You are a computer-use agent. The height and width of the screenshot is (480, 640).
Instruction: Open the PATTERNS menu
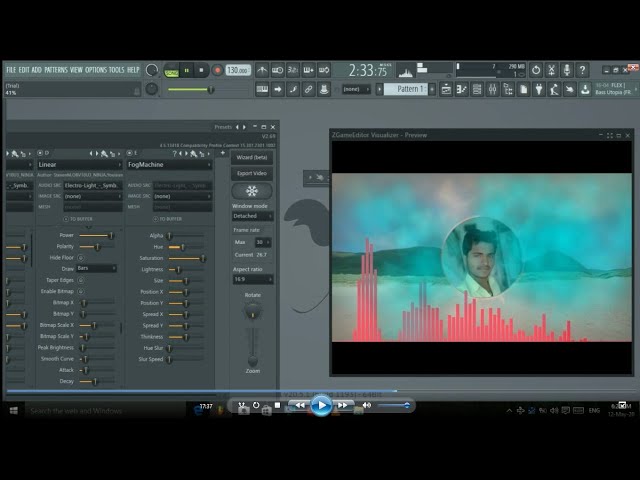[56, 70]
